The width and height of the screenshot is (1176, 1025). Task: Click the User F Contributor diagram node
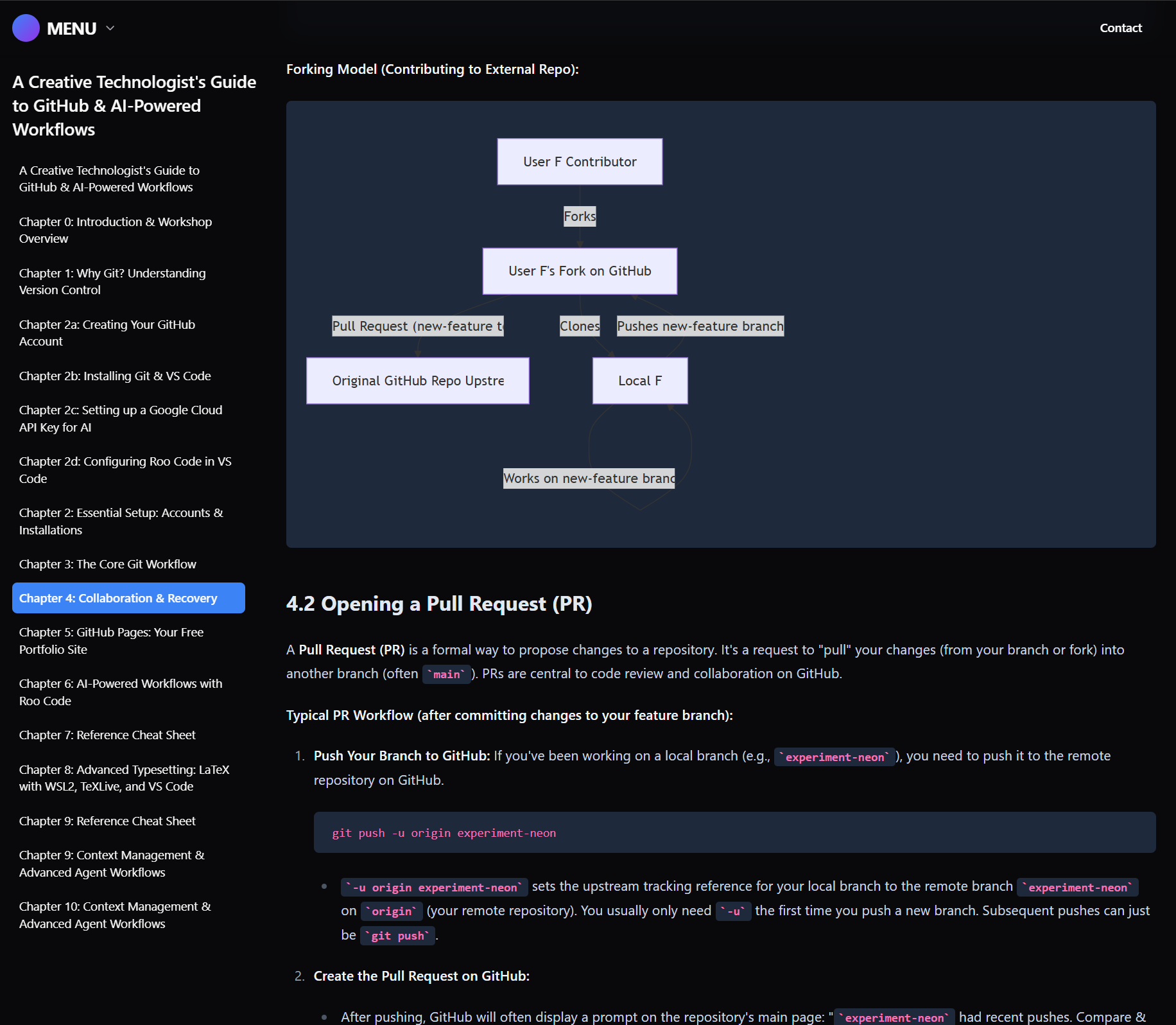point(580,162)
